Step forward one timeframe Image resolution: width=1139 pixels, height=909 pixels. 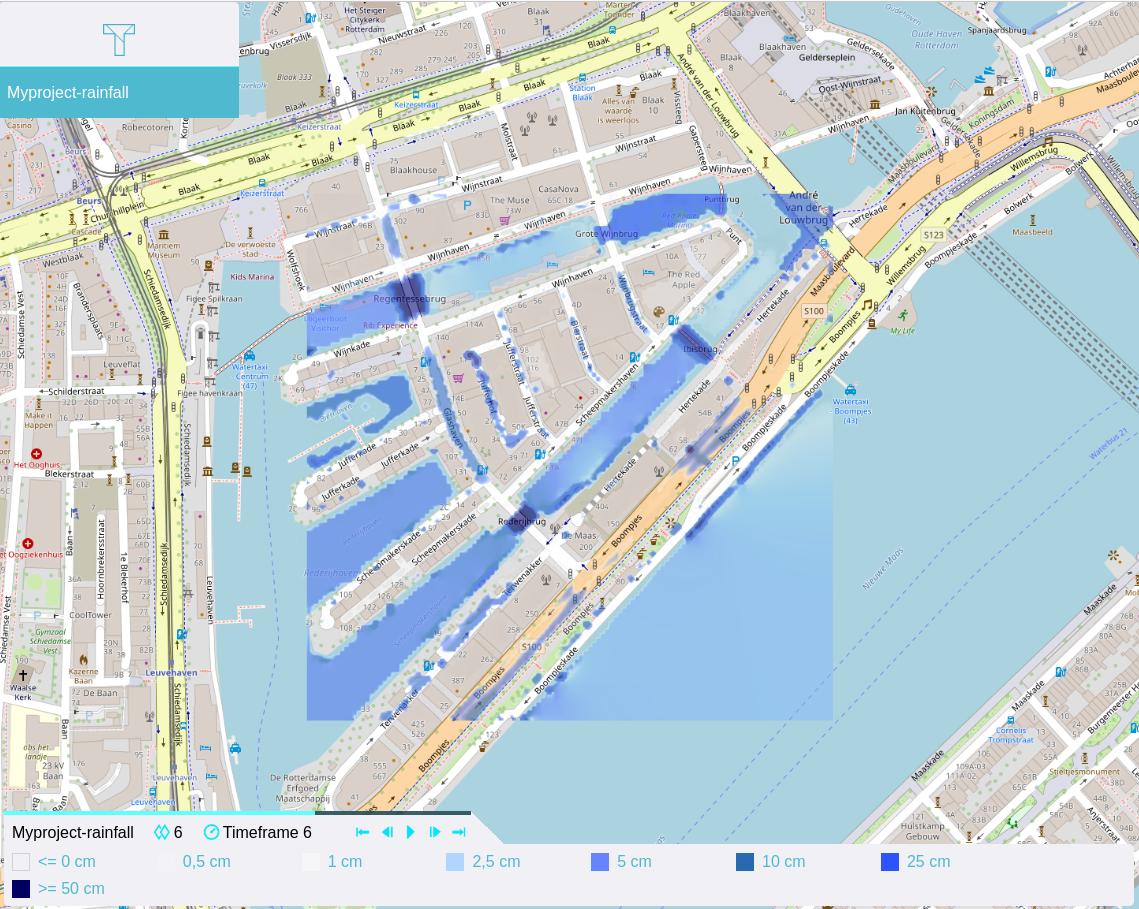[x=435, y=832]
